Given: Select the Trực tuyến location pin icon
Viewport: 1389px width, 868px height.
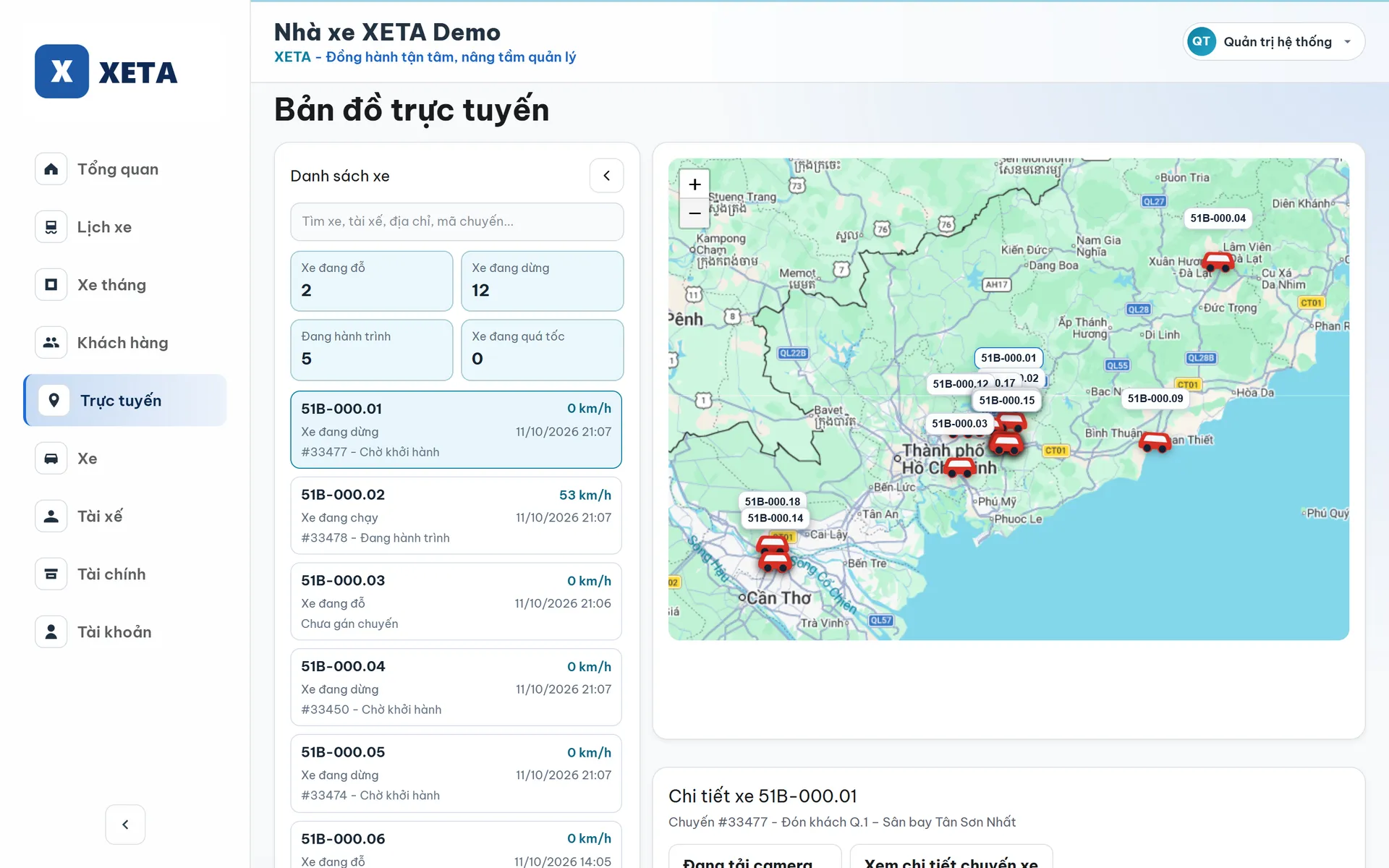Looking at the screenshot, I should pyautogui.click(x=54, y=401).
